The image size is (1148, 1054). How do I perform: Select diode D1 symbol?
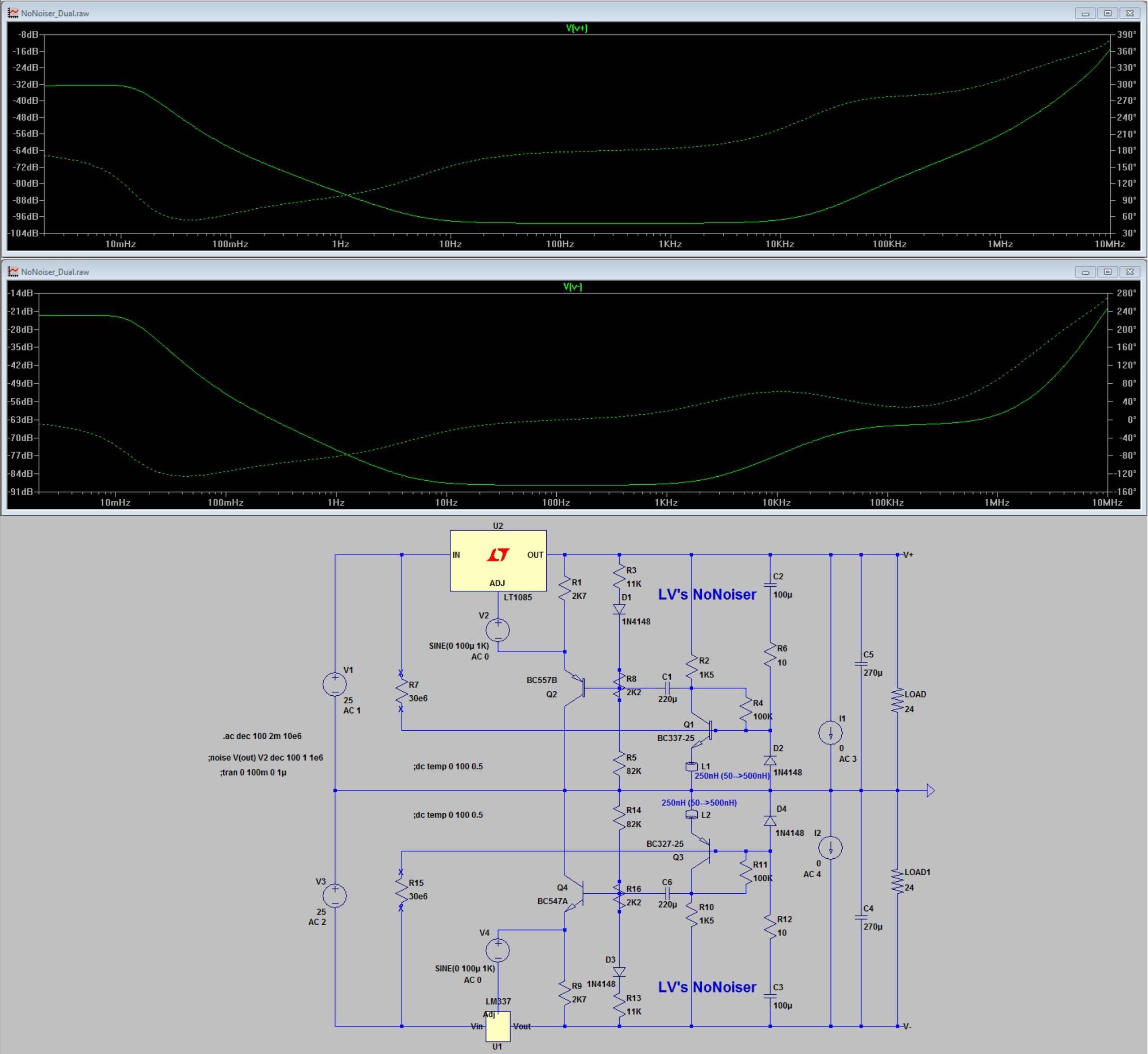pos(619,610)
